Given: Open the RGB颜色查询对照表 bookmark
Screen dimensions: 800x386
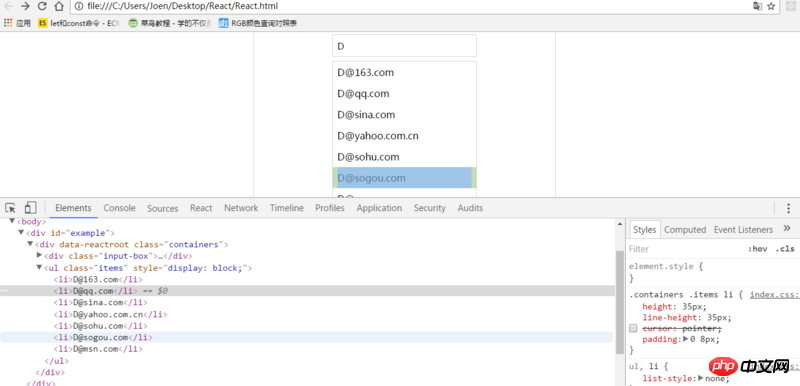Looking at the screenshot, I should click(258, 23).
